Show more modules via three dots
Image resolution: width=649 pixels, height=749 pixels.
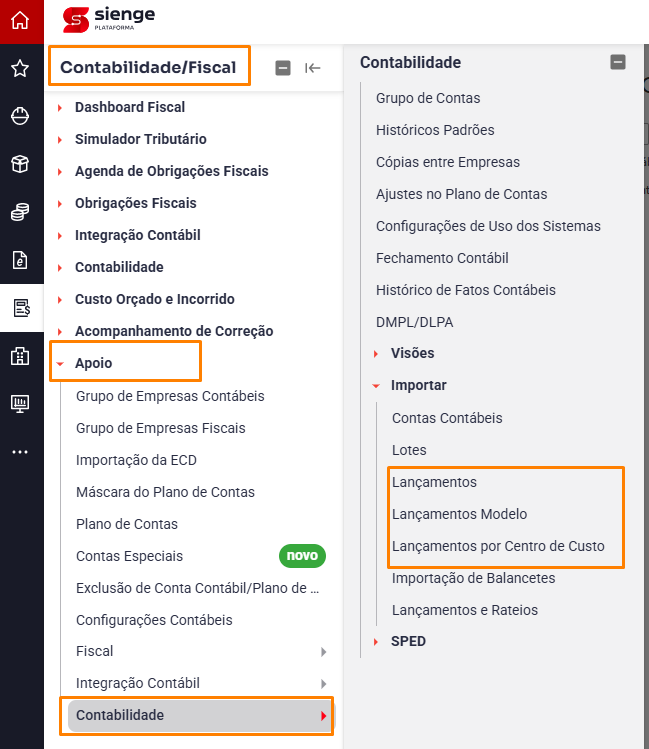pos(20,452)
